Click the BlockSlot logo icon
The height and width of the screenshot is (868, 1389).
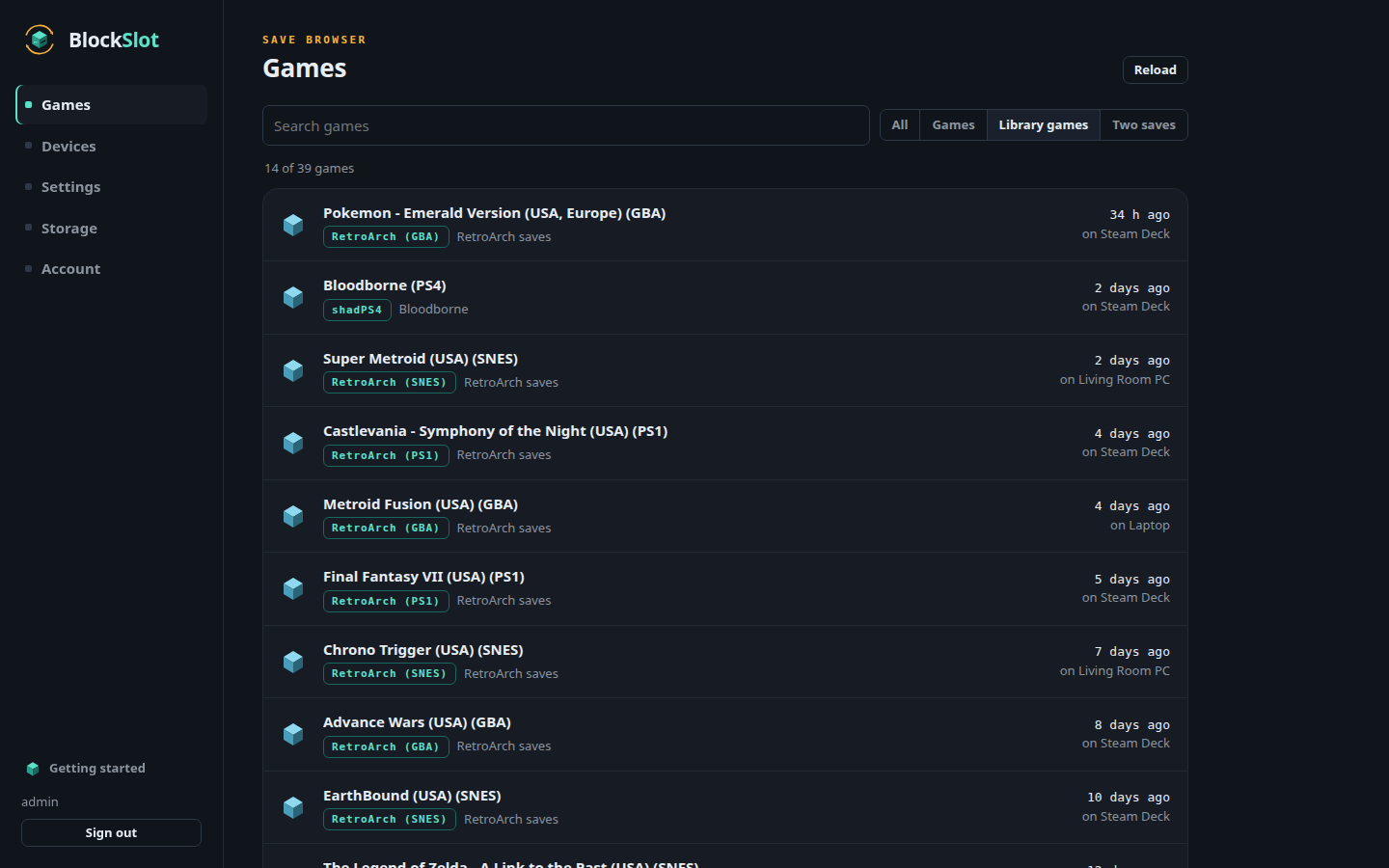[x=40, y=40]
